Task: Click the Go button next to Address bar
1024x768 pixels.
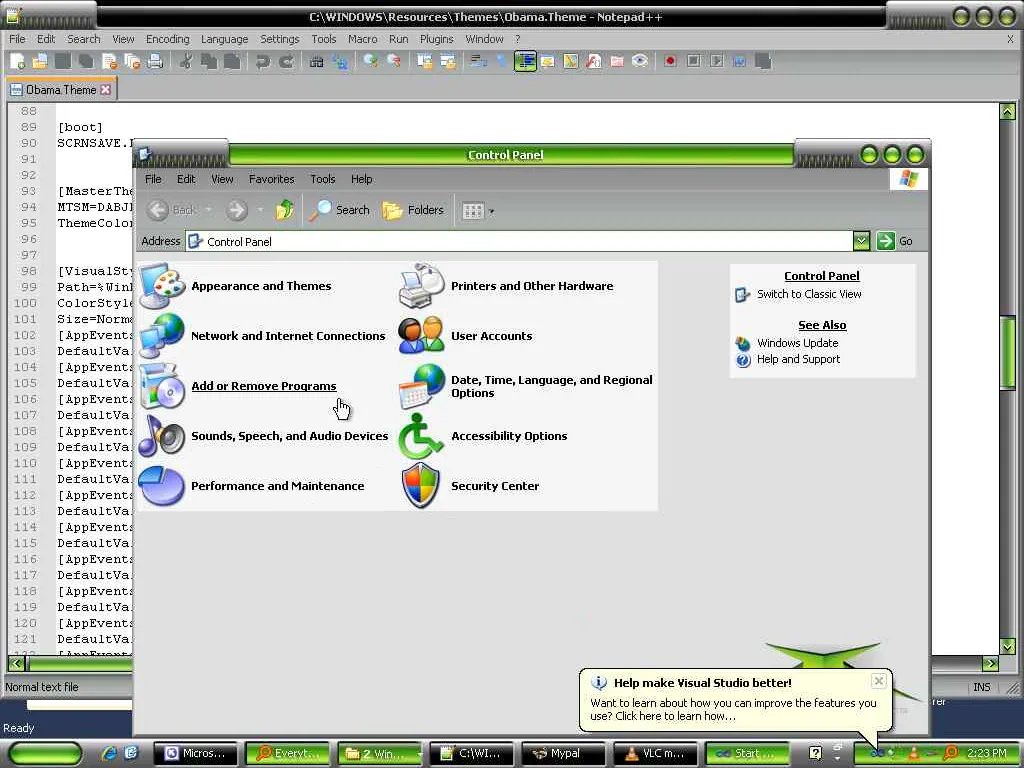Action: [895, 241]
